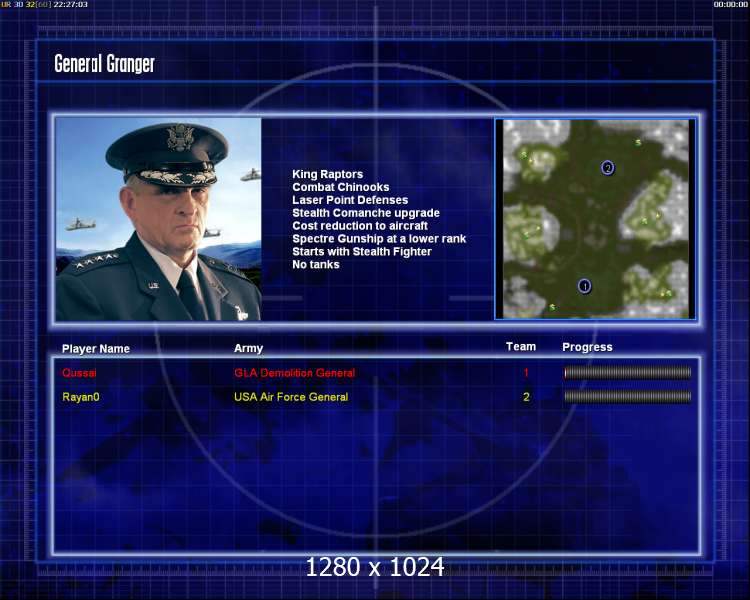This screenshot has width=750, height=600.
Task: Click the Combat Chinooks feature line
Action: point(341,187)
